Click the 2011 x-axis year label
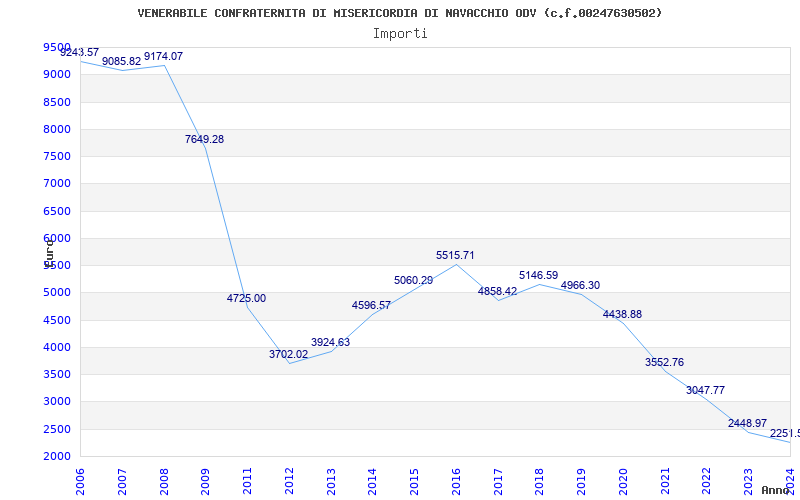 click(x=247, y=482)
